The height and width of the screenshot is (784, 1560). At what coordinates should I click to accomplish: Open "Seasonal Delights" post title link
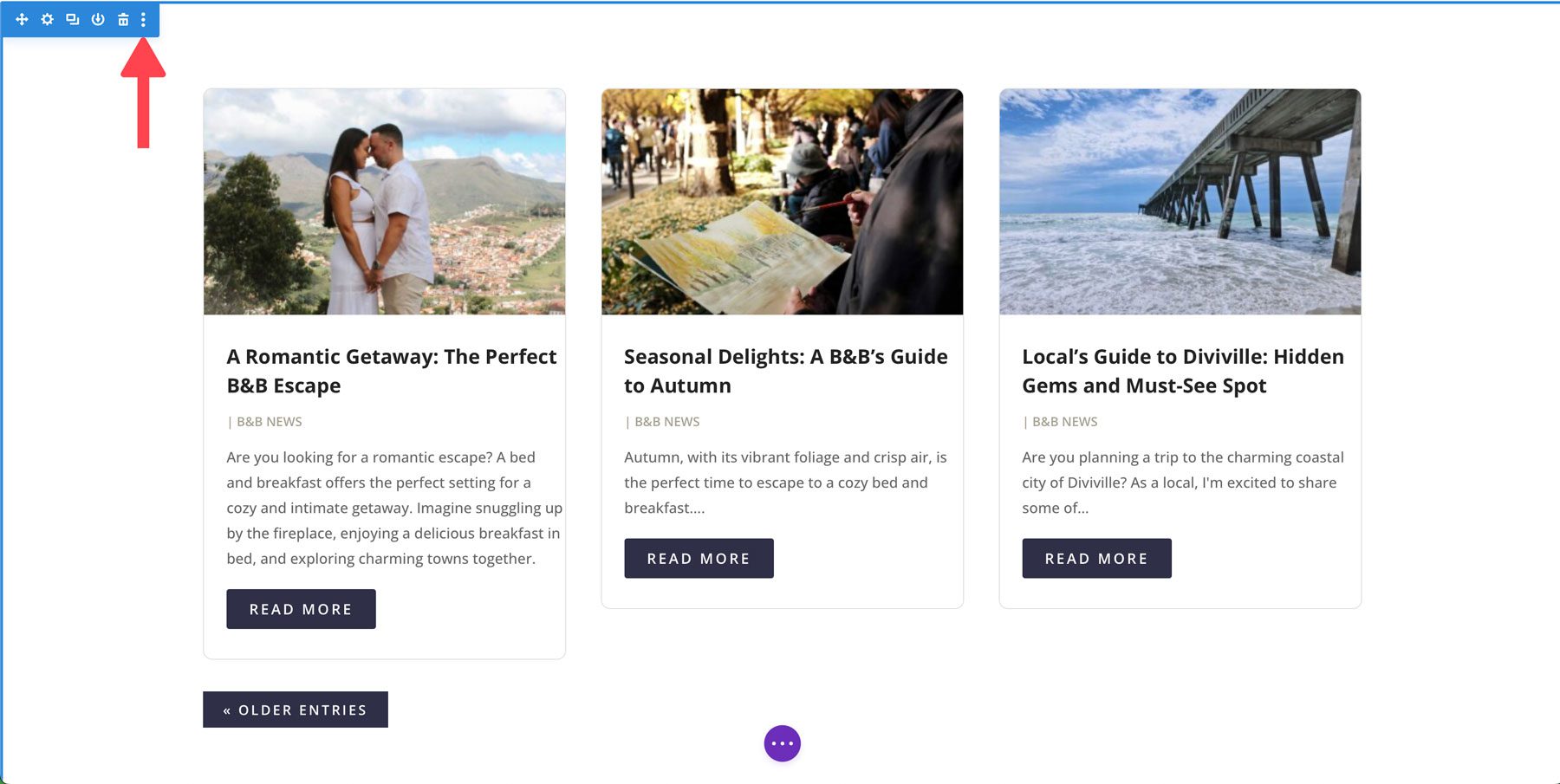785,371
